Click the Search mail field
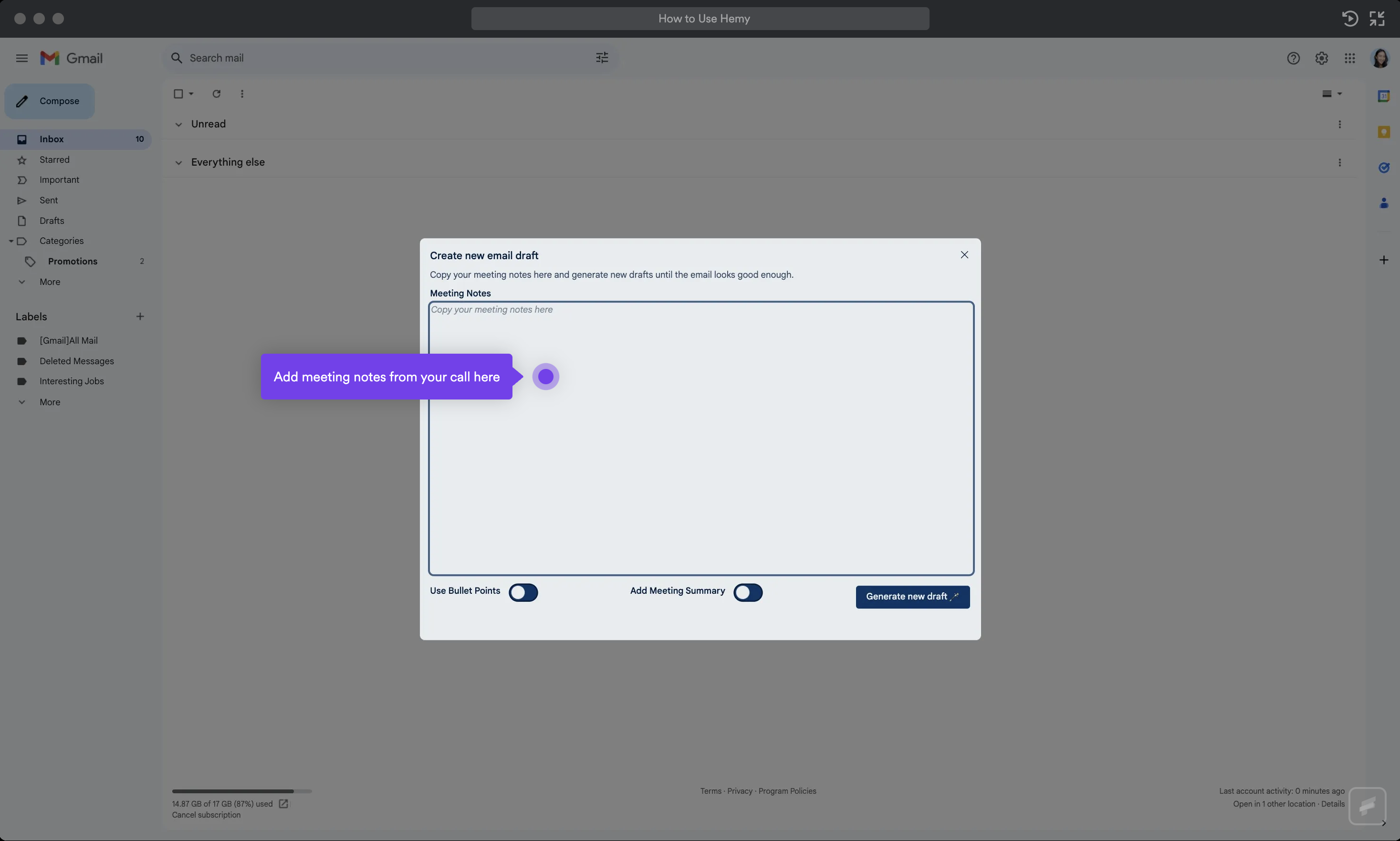Image resolution: width=1400 pixels, height=841 pixels. coord(391,58)
